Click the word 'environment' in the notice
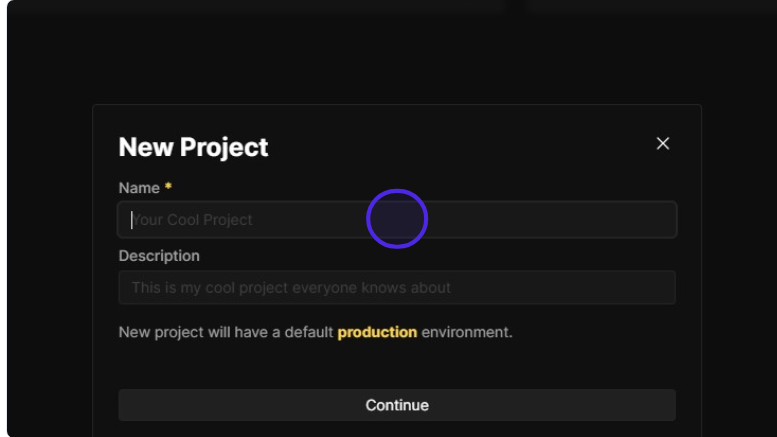Screen dimensions: 777x437 click(x=467, y=332)
